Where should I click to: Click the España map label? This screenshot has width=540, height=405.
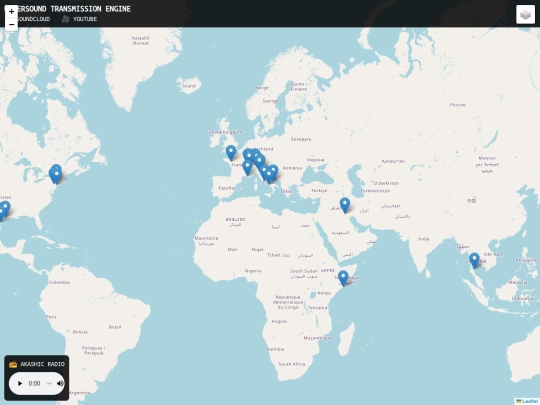point(226,188)
